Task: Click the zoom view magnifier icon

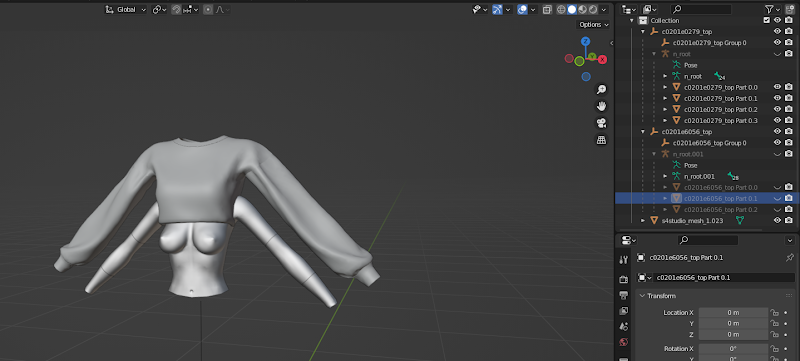Action: (x=602, y=90)
